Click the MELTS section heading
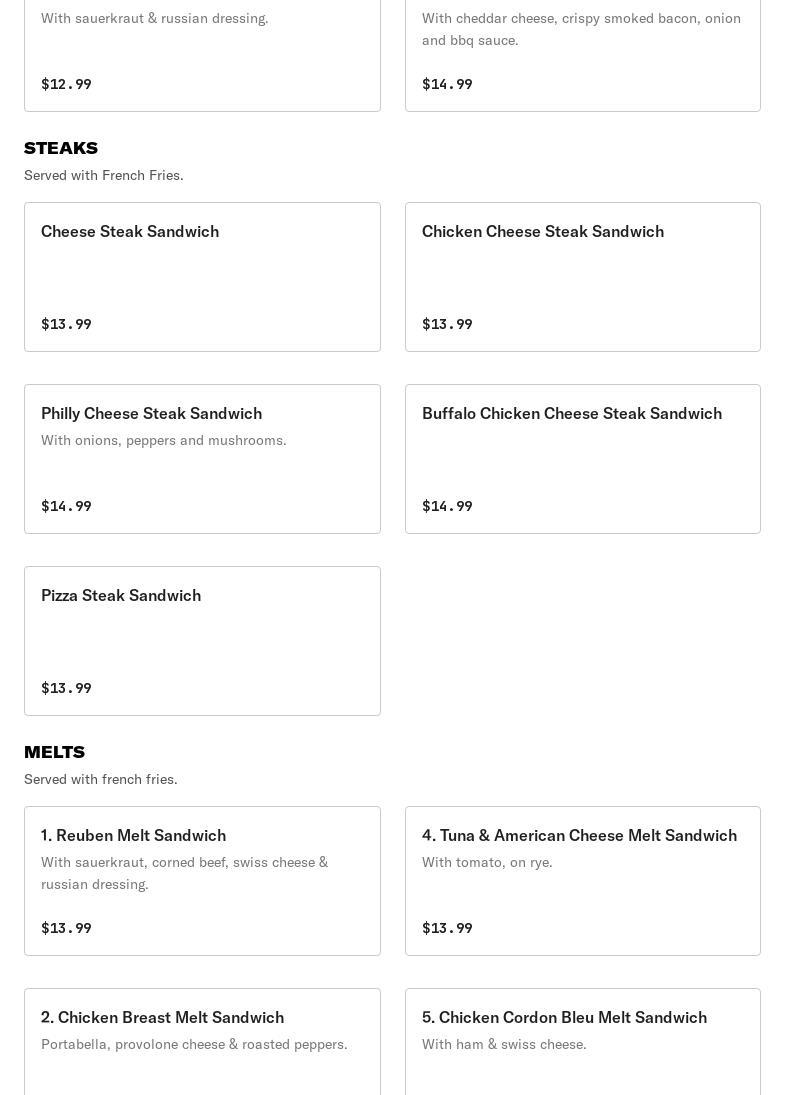The image size is (785, 1095). 54,752
